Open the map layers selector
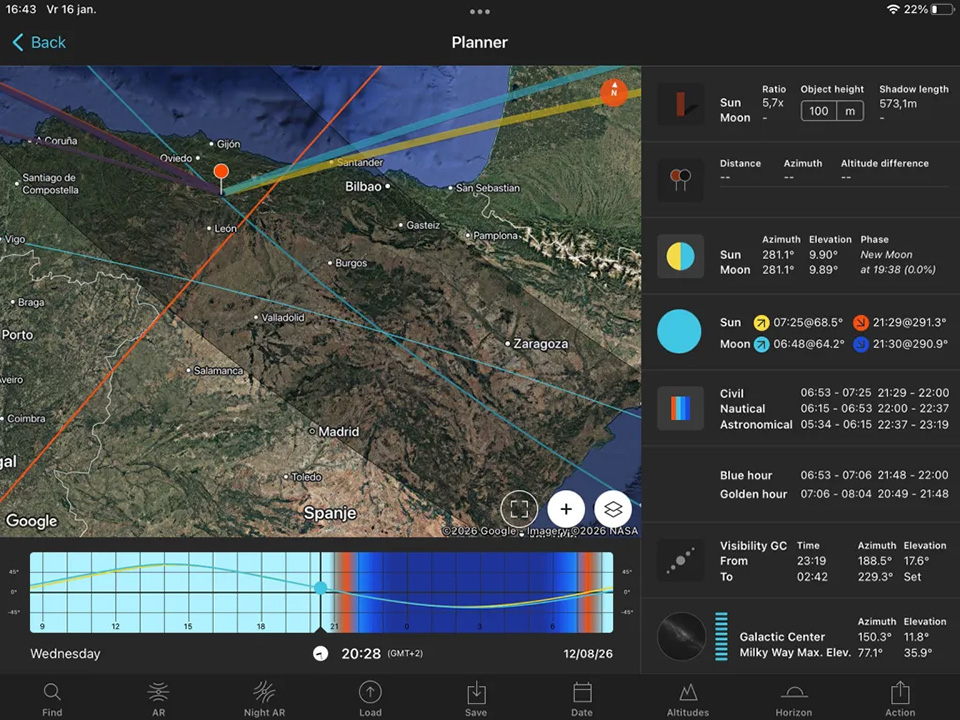Image resolution: width=960 pixels, height=720 pixels. tap(613, 509)
